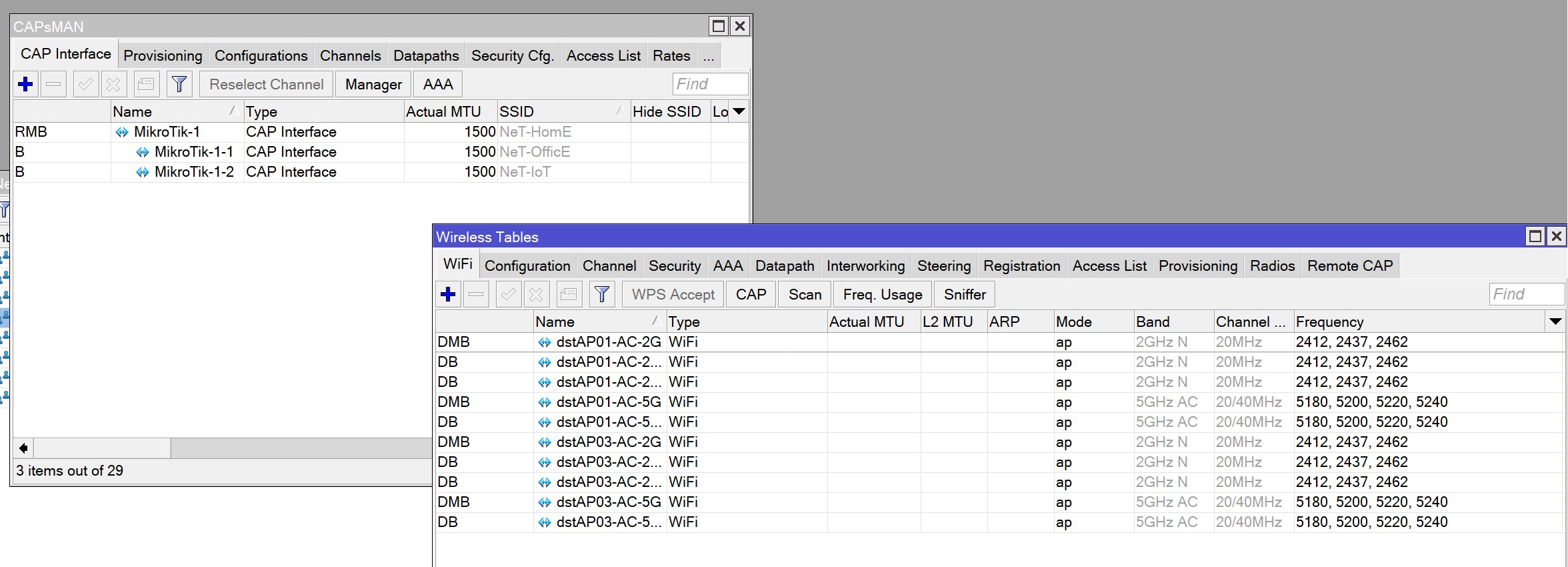Maximize the Wireless Tables window
This screenshot has height=567, width=1568.
[1535, 236]
